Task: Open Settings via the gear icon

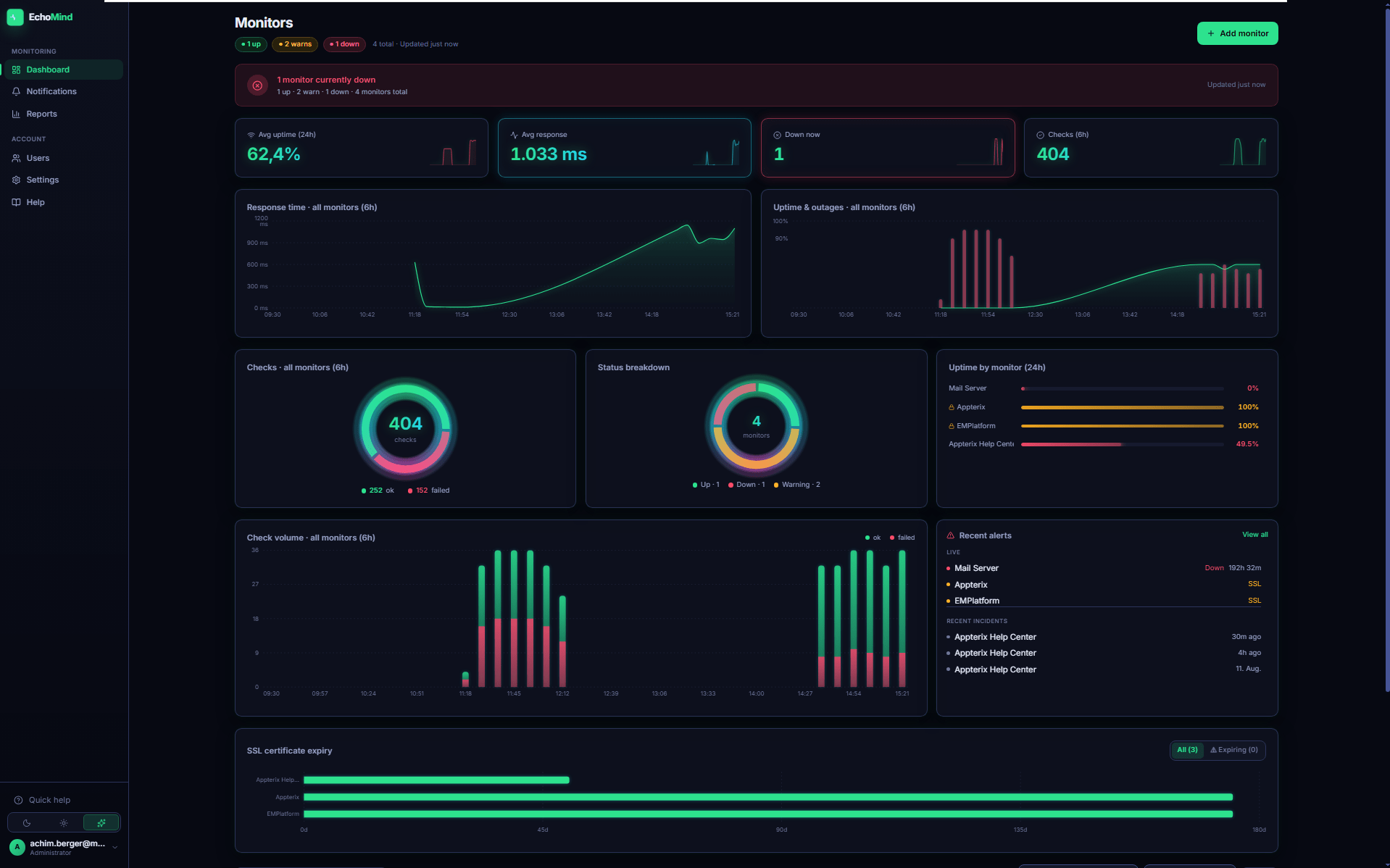Action: click(x=16, y=180)
